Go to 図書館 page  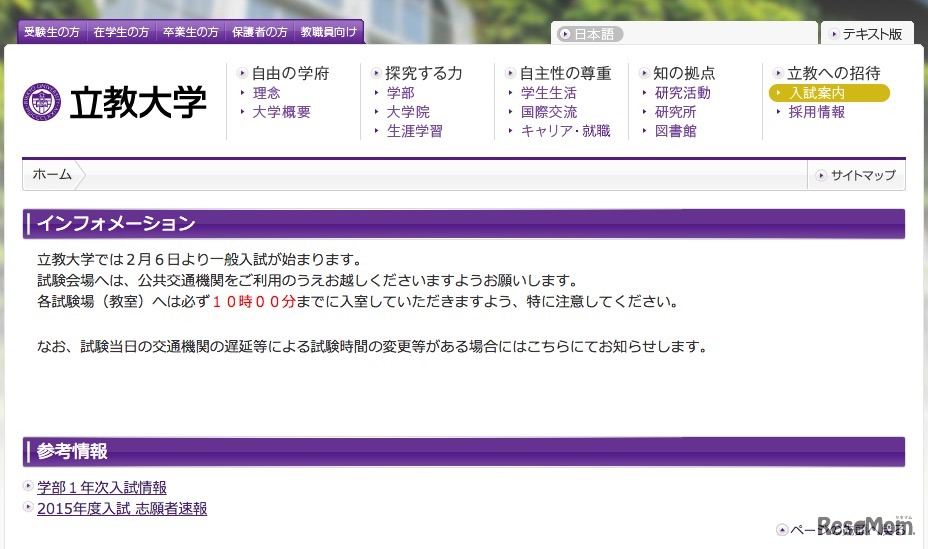pyautogui.click(x=676, y=131)
